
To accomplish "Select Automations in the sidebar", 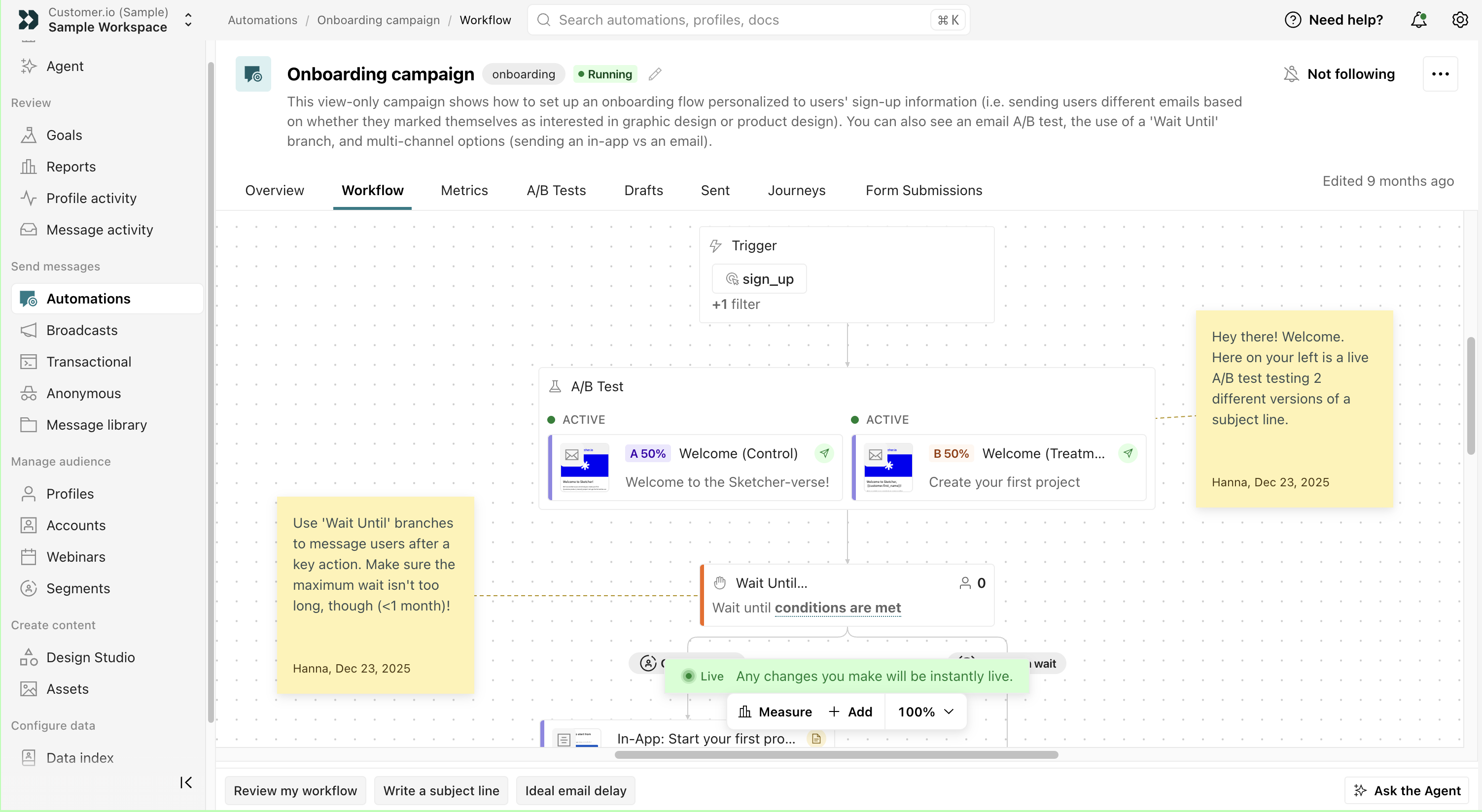I will click(107, 299).
